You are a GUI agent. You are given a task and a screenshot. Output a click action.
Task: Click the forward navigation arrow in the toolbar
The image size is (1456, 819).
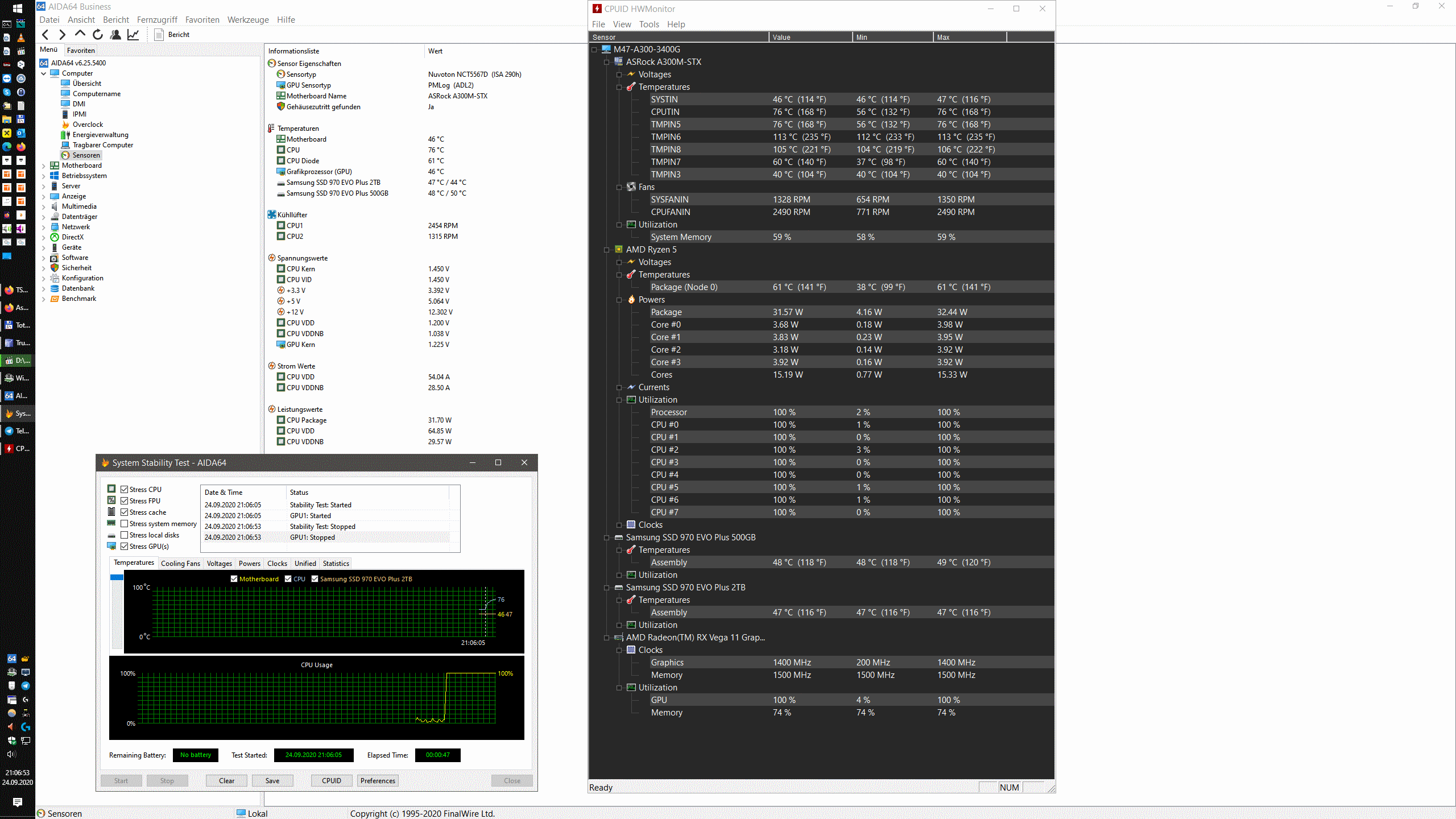[63, 35]
